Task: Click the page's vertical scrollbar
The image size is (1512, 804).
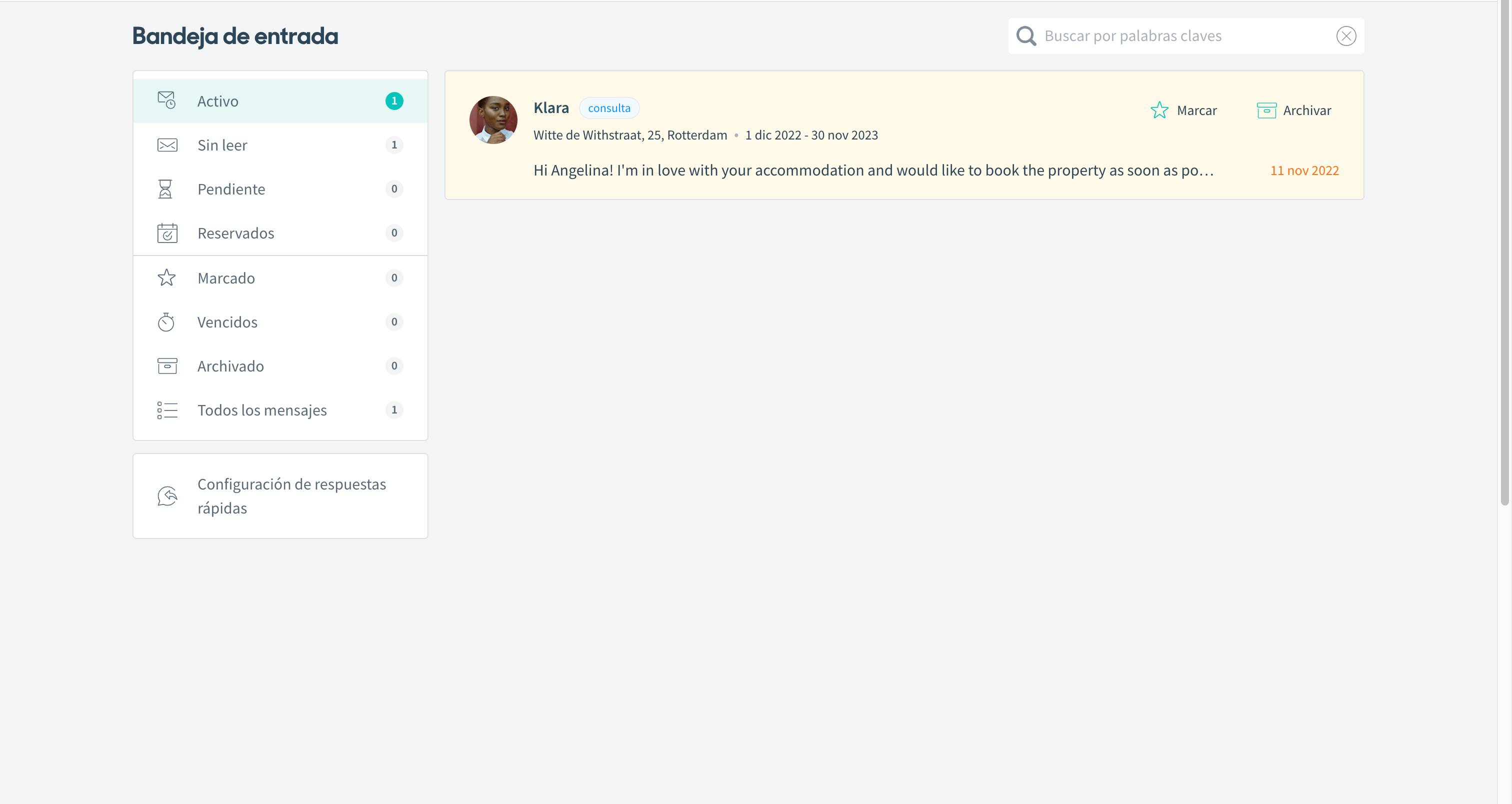Action: (1504, 252)
